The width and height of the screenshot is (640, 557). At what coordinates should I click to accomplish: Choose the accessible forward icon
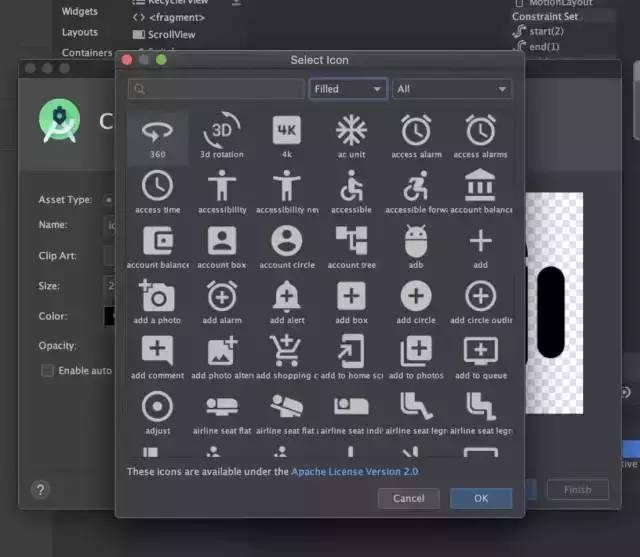(x=416, y=193)
